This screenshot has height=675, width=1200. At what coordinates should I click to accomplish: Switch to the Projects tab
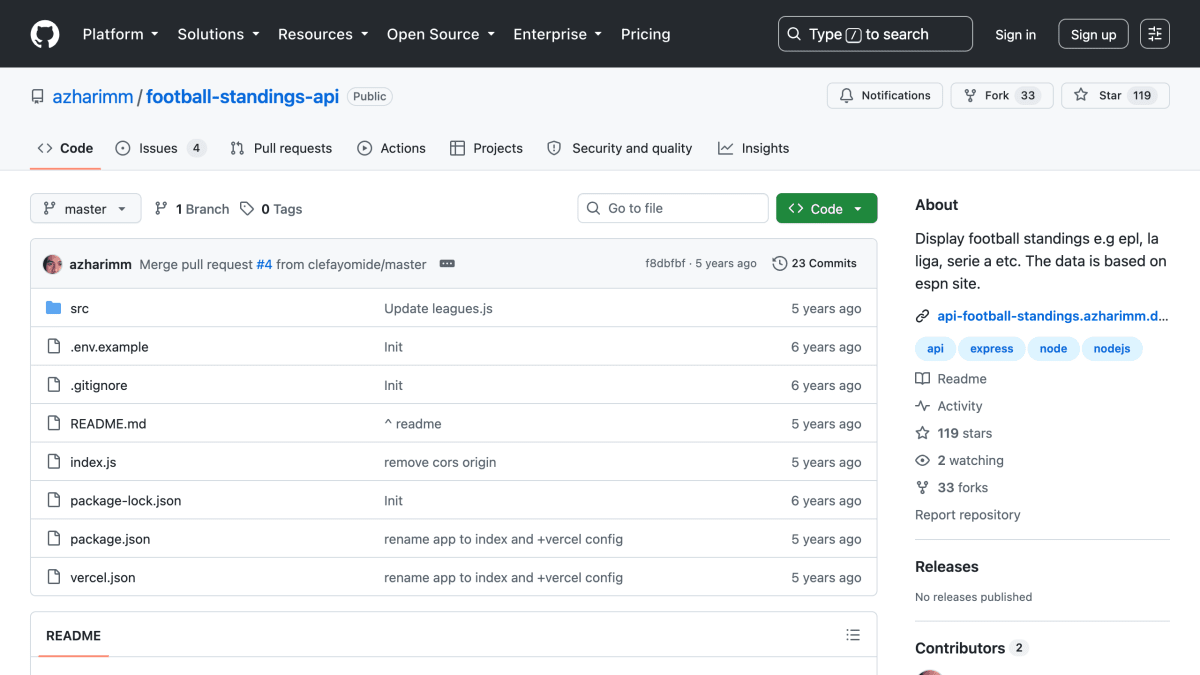486,148
